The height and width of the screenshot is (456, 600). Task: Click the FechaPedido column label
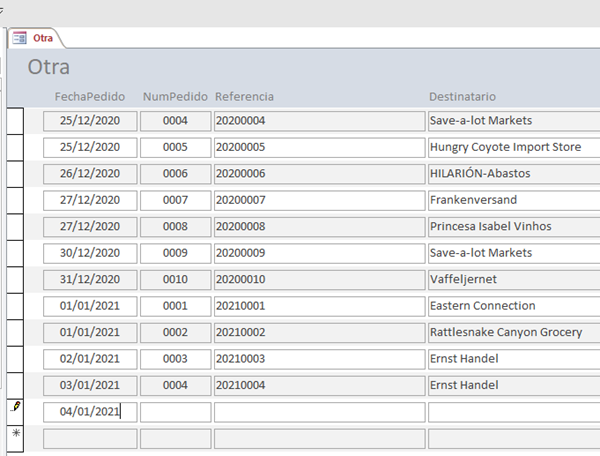pos(90,96)
